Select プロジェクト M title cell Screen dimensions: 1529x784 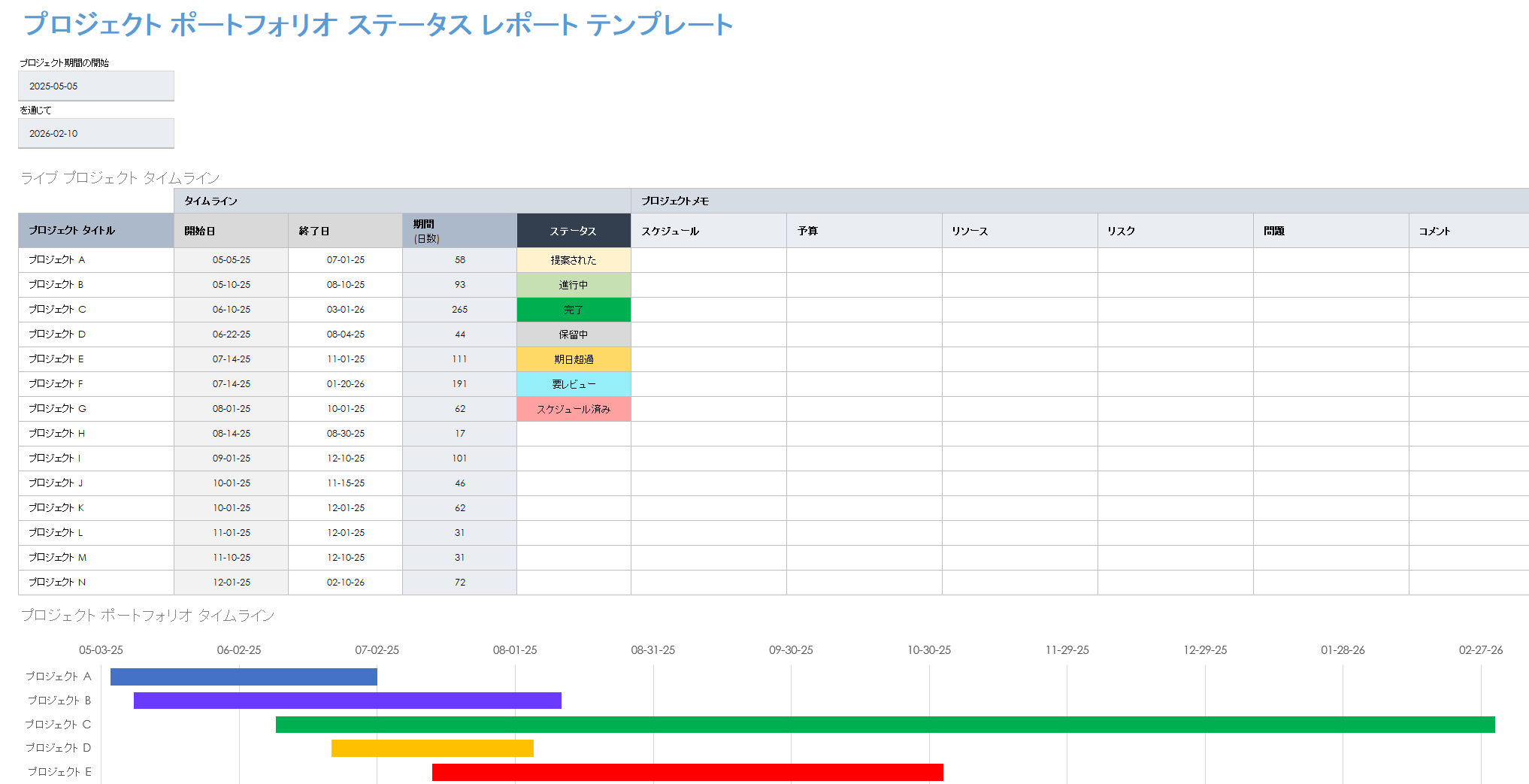pyautogui.click(x=96, y=558)
